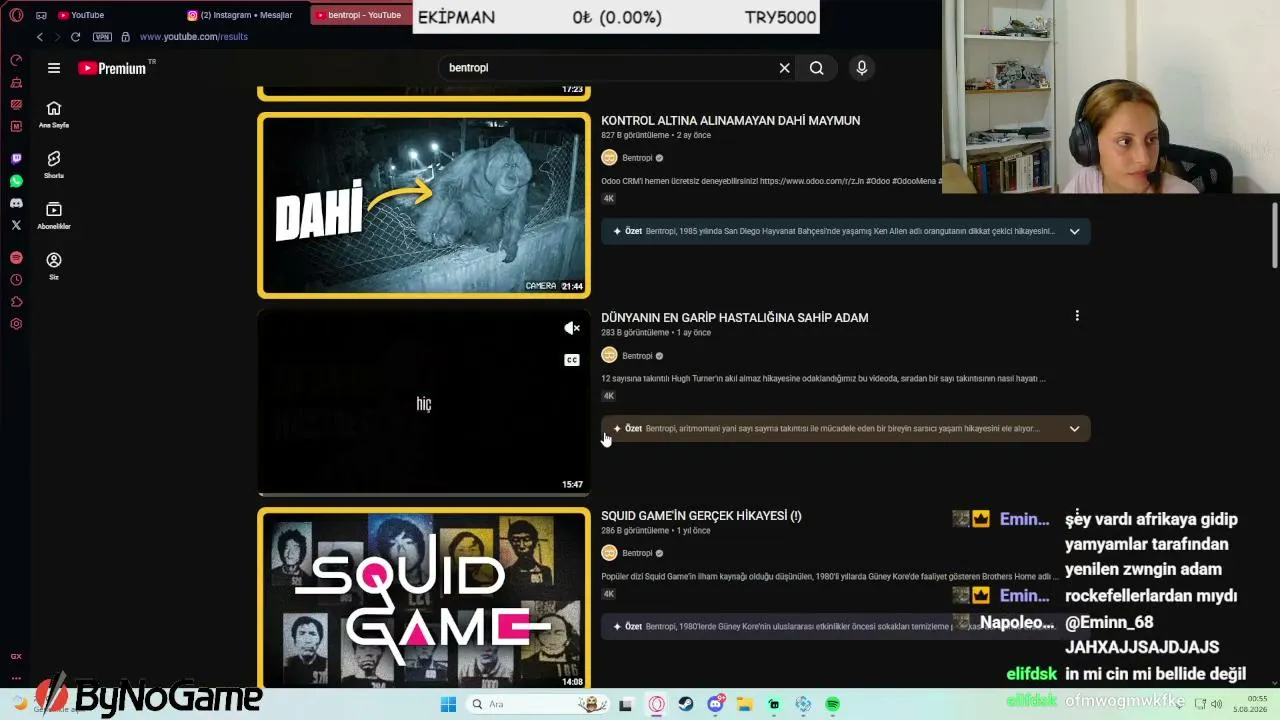
Task: Open Twitch in the Opera sidebar
Action: tap(16, 159)
